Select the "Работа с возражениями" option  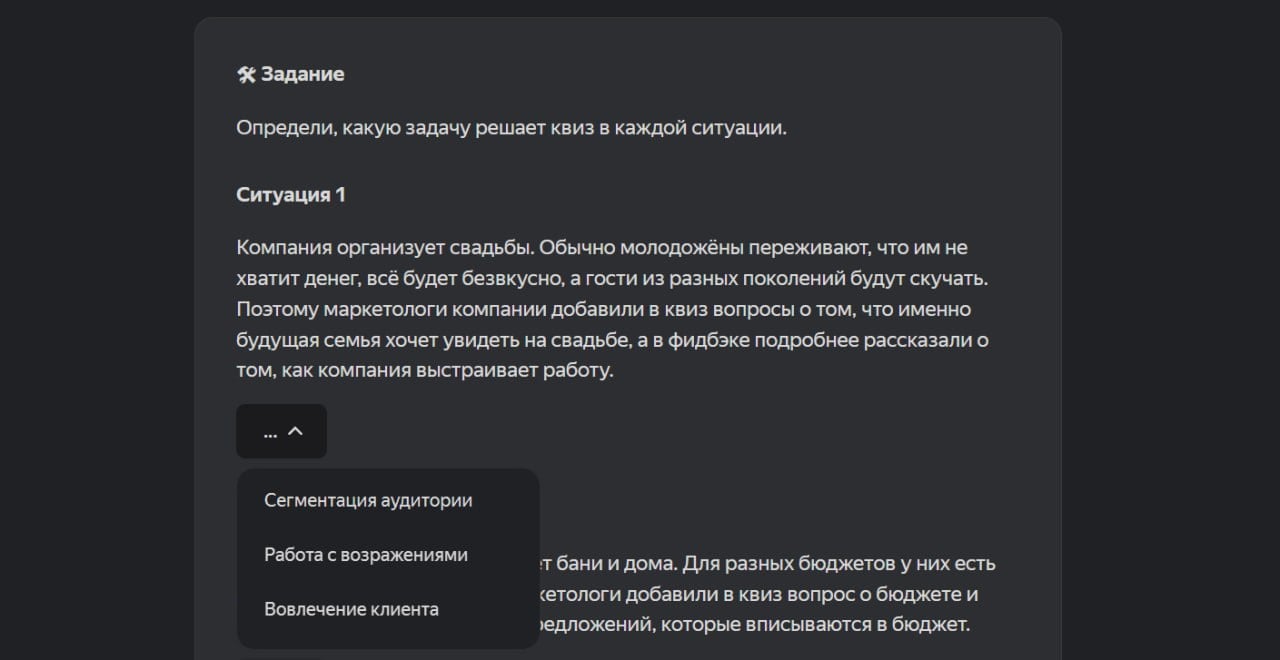pos(366,554)
